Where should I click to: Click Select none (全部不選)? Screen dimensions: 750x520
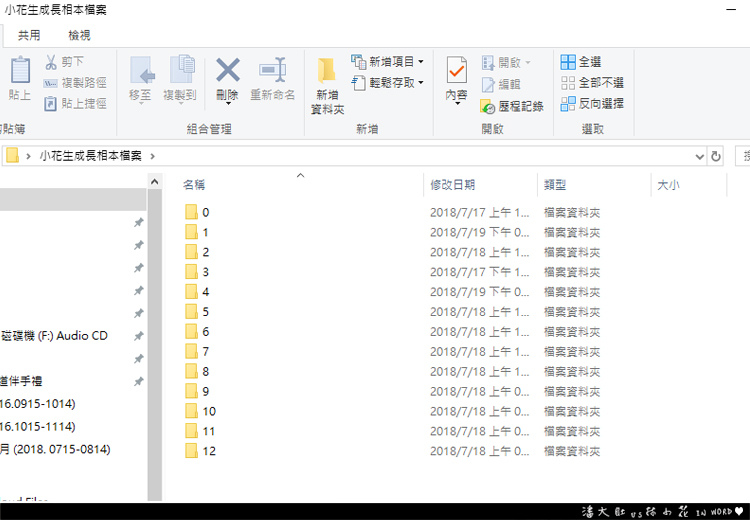coord(592,83)
